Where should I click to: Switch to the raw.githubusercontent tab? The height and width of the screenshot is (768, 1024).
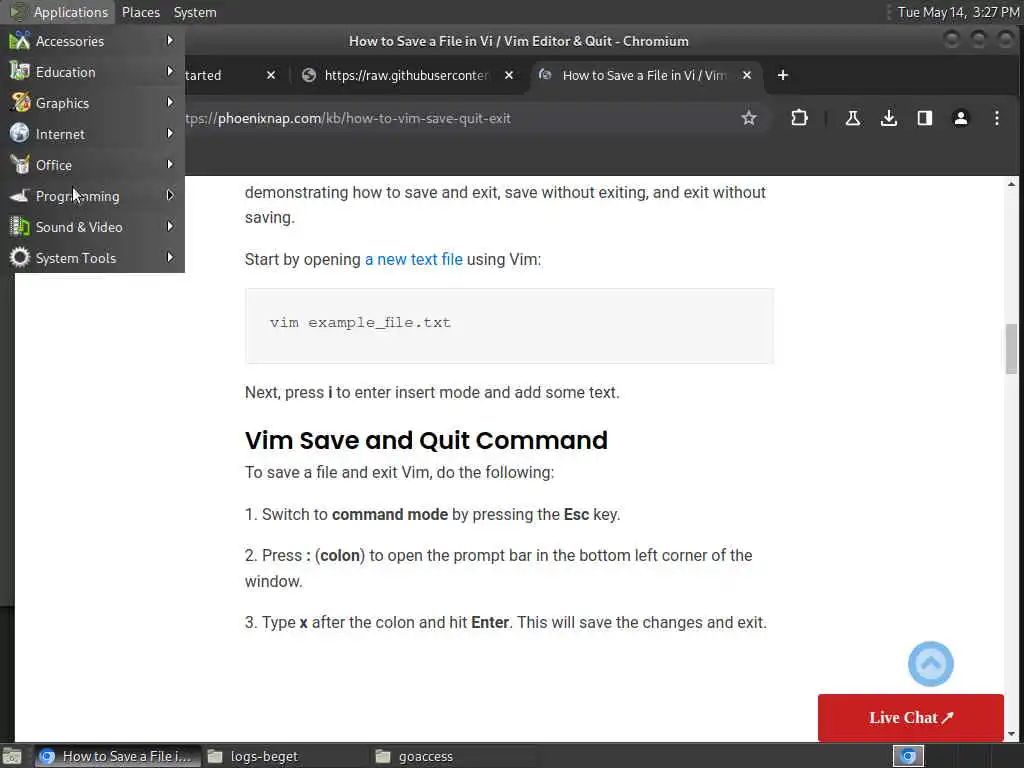point(409,75)
